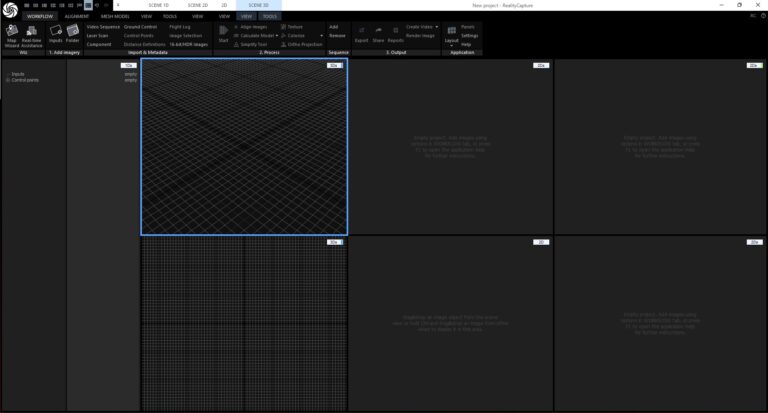768x413 pixels.
Task: Select the Inputs item in tree
Action: point(18,73)
